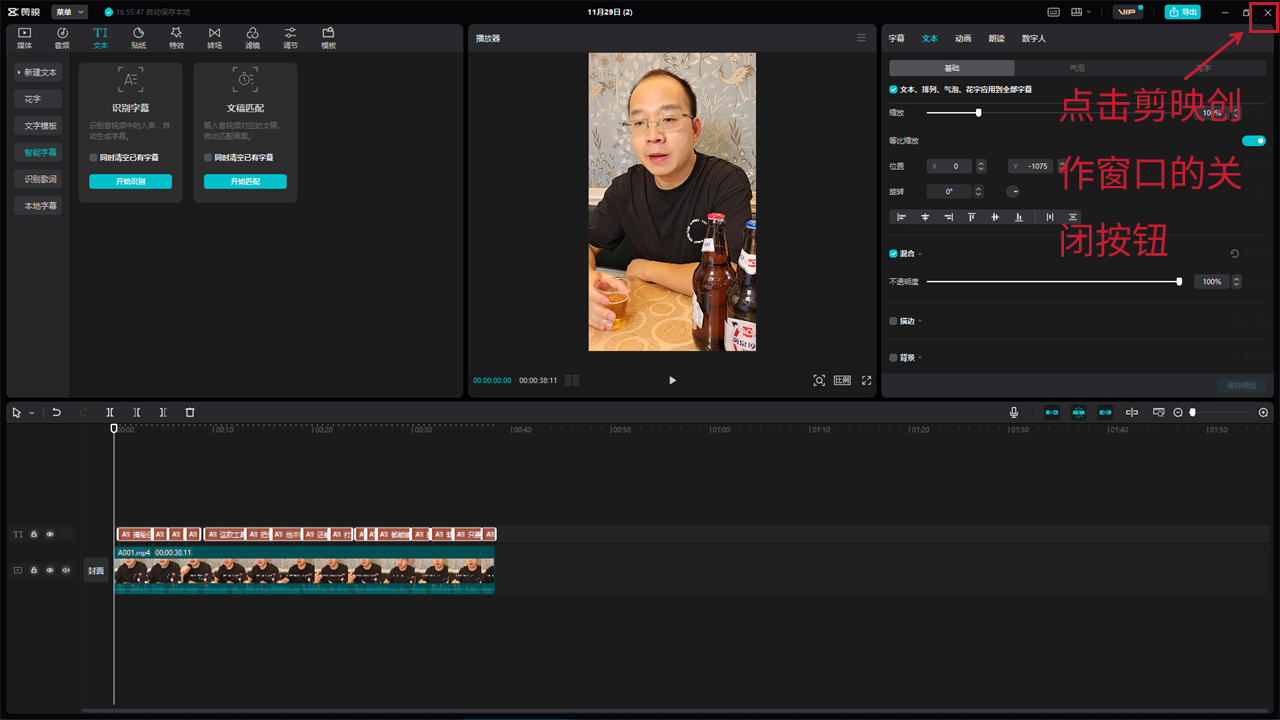Uncheck the 混合 blend checkbox
1280x720 pixels.
point(893,254)
